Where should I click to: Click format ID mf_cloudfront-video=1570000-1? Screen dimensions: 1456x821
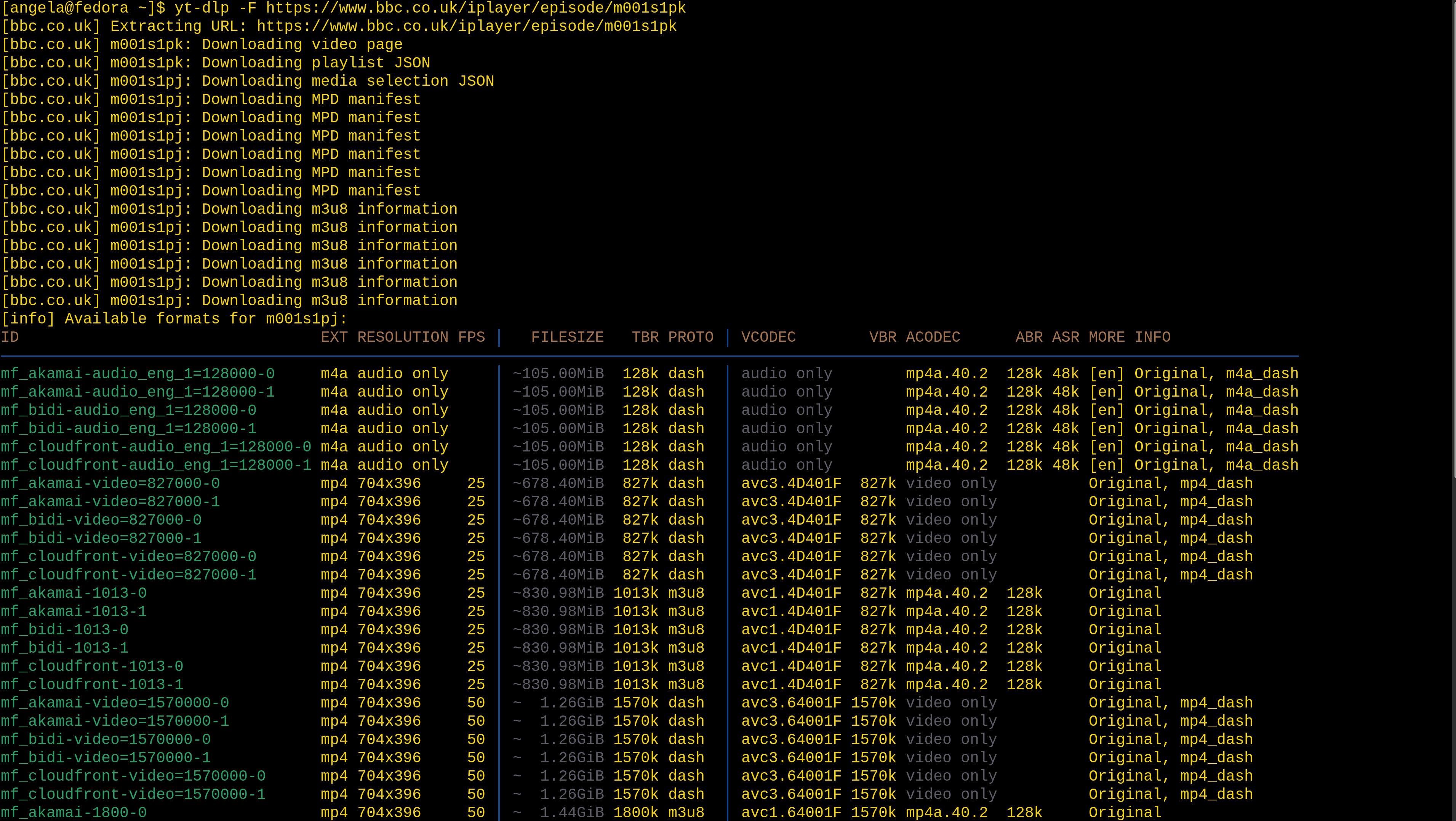pyautogui.click(x=133, y=794)
